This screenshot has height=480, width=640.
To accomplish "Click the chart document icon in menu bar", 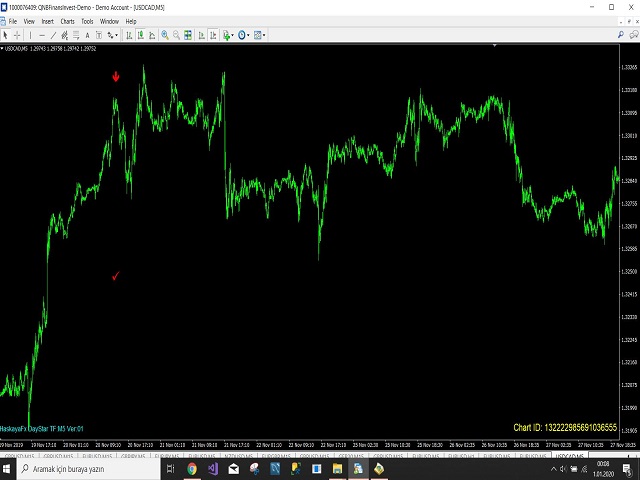I will click(3, 22).
